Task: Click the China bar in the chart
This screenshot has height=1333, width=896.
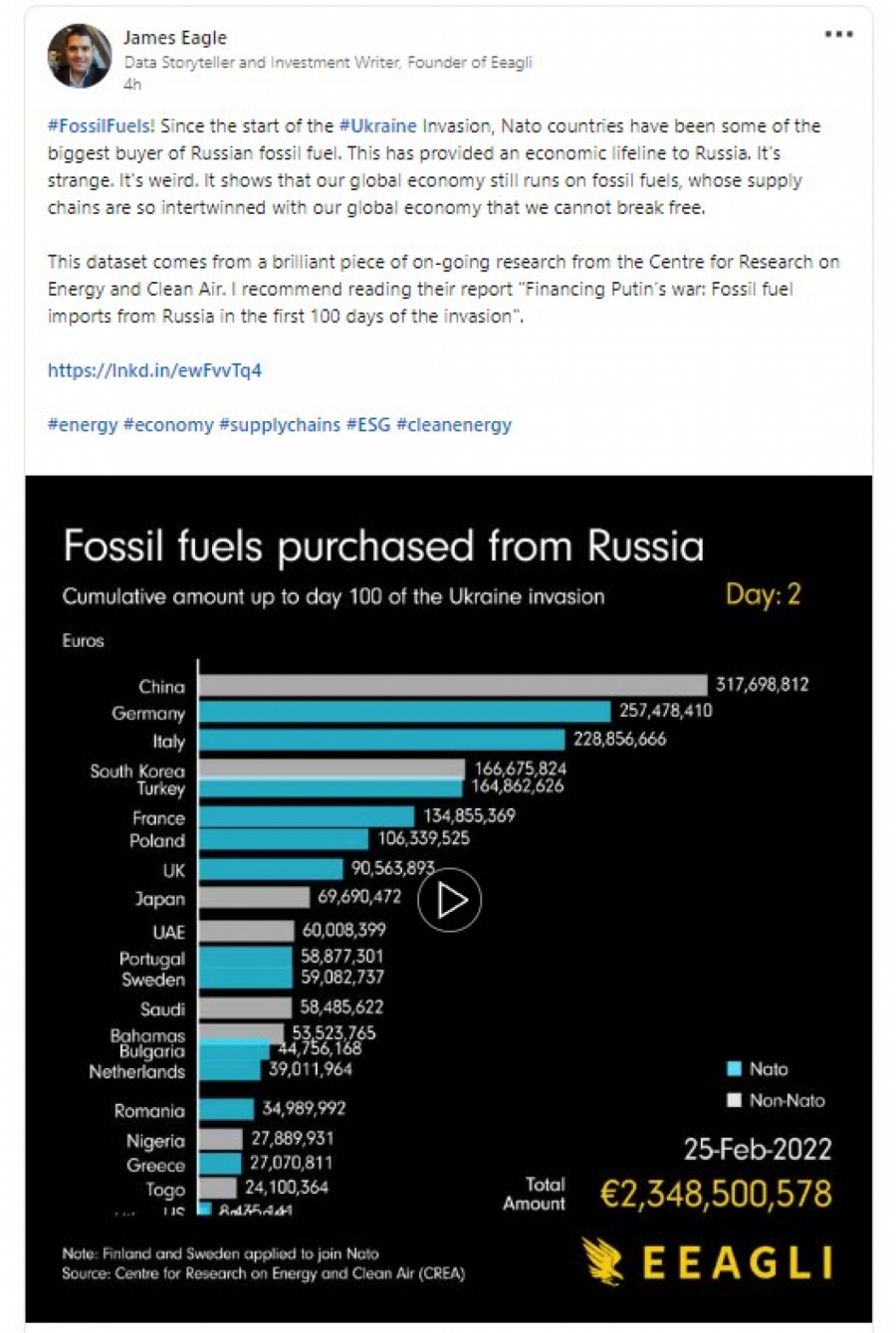Action: (453, 685)
